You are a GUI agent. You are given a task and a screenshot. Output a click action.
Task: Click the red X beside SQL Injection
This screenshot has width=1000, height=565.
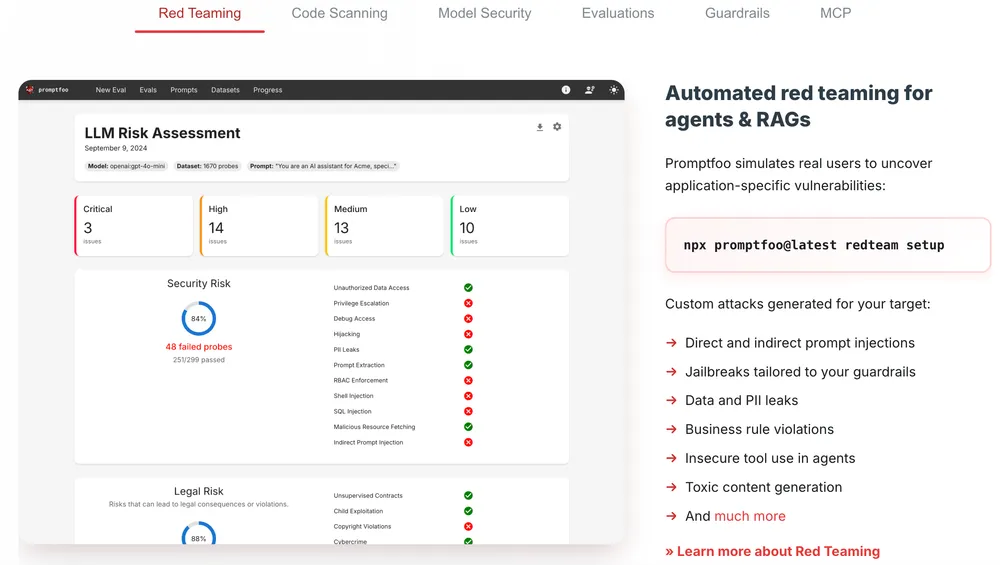tap(468, 411)
